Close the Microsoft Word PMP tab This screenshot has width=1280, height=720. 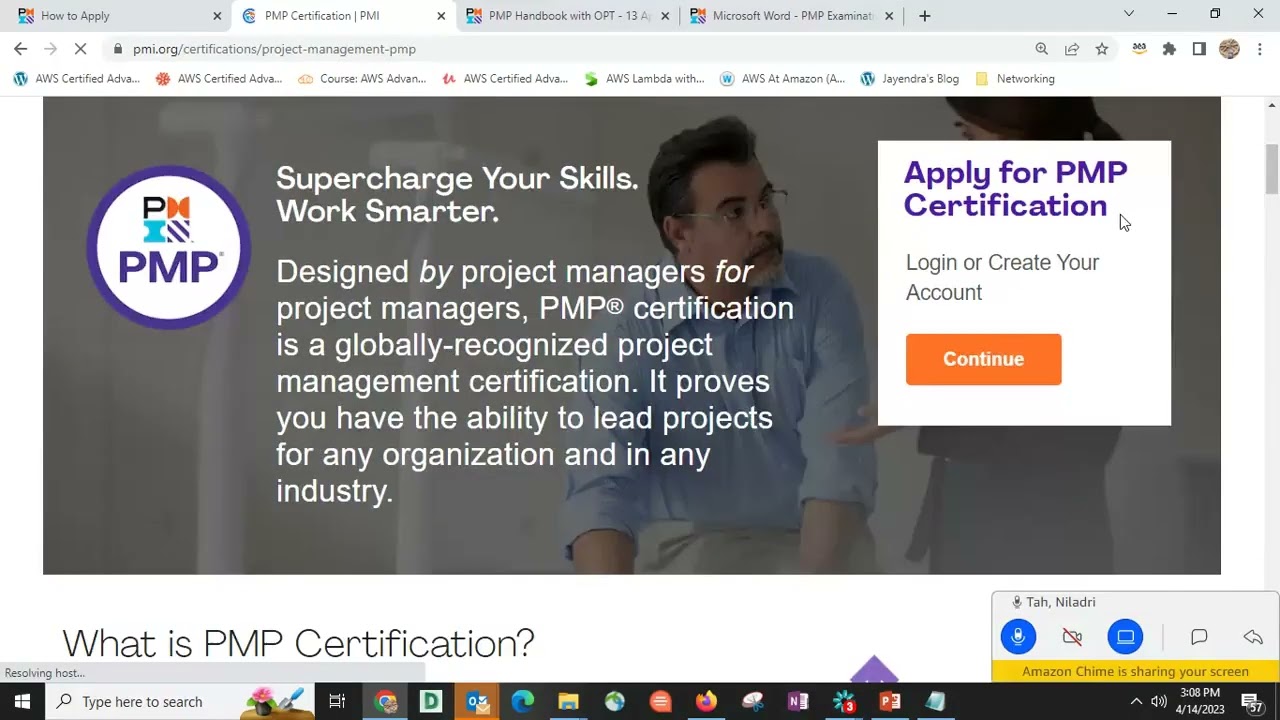[x=889, y=16]
